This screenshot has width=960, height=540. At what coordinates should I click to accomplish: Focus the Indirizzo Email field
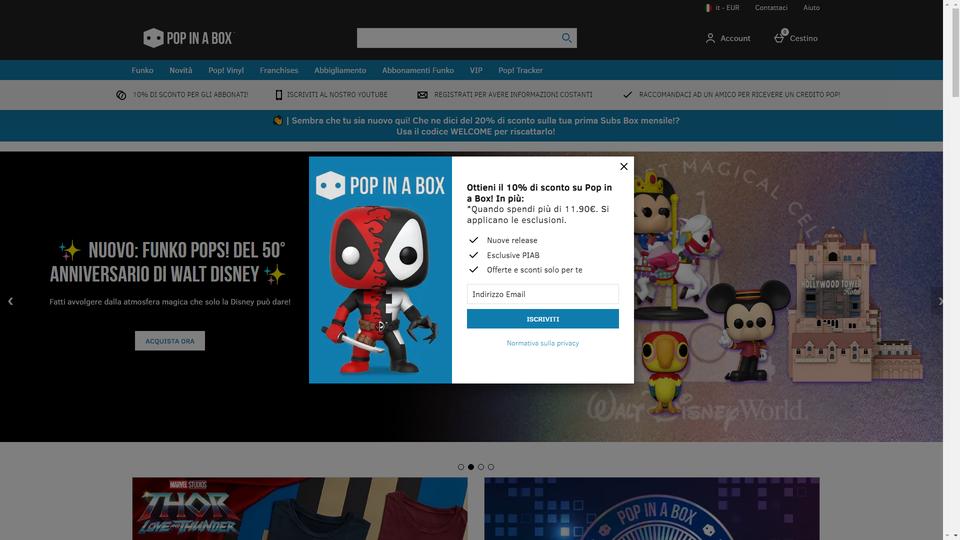pos(542,294)
